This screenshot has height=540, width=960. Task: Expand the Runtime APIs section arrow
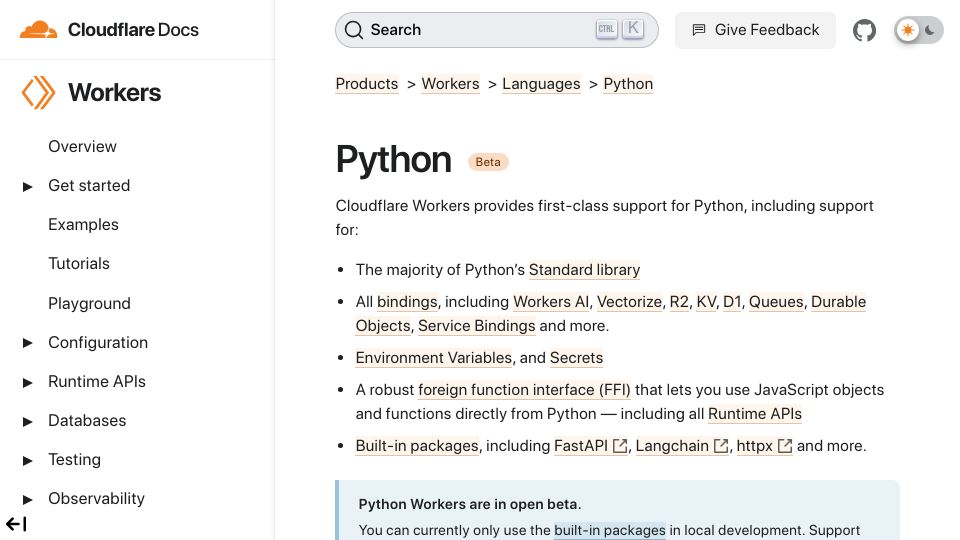(27, 382)
